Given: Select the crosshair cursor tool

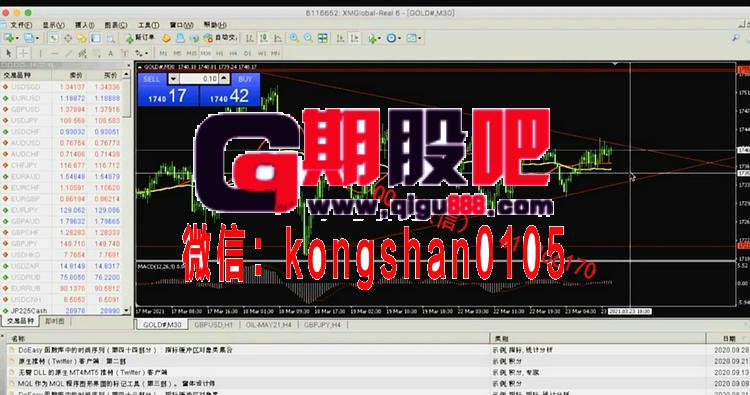Looking at the screenshot, I should [x=23, y=53].
